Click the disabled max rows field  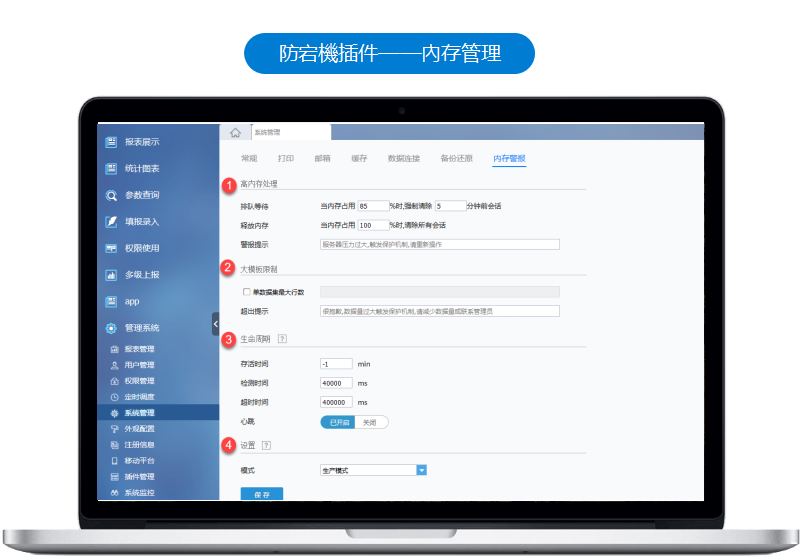[x=440, y=292]
